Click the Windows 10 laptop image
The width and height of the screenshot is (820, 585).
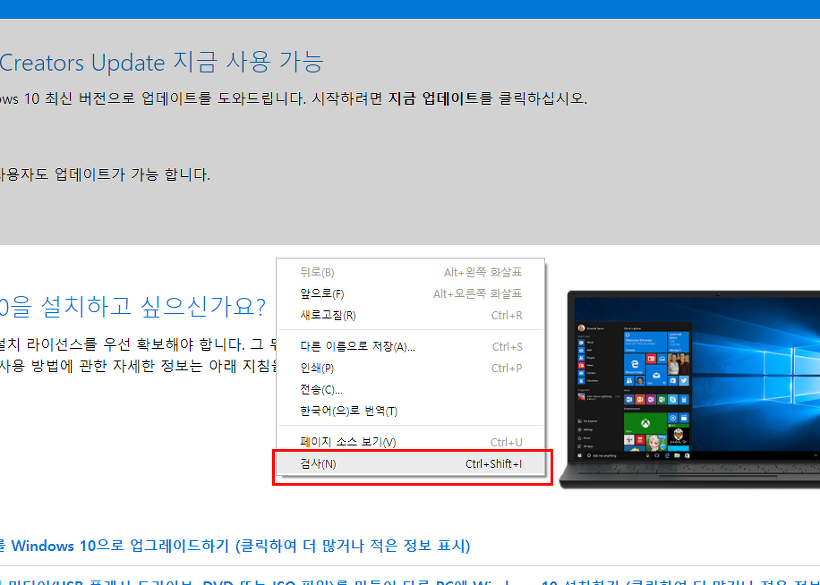690,389
